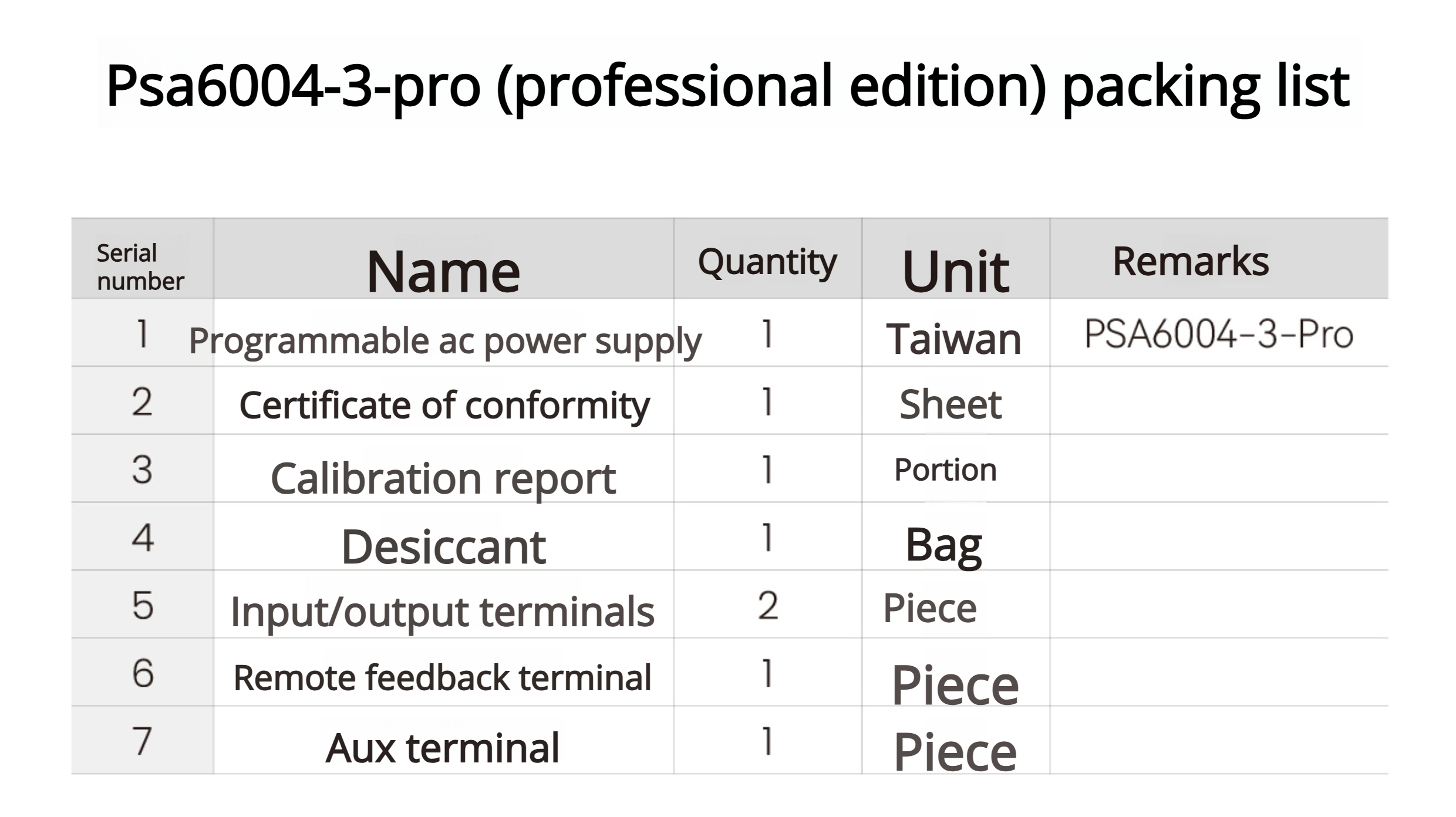Screen dimensions: 1456x817
Task: Click the "Aux terminal" cell
Action: [x=442, y=748]
